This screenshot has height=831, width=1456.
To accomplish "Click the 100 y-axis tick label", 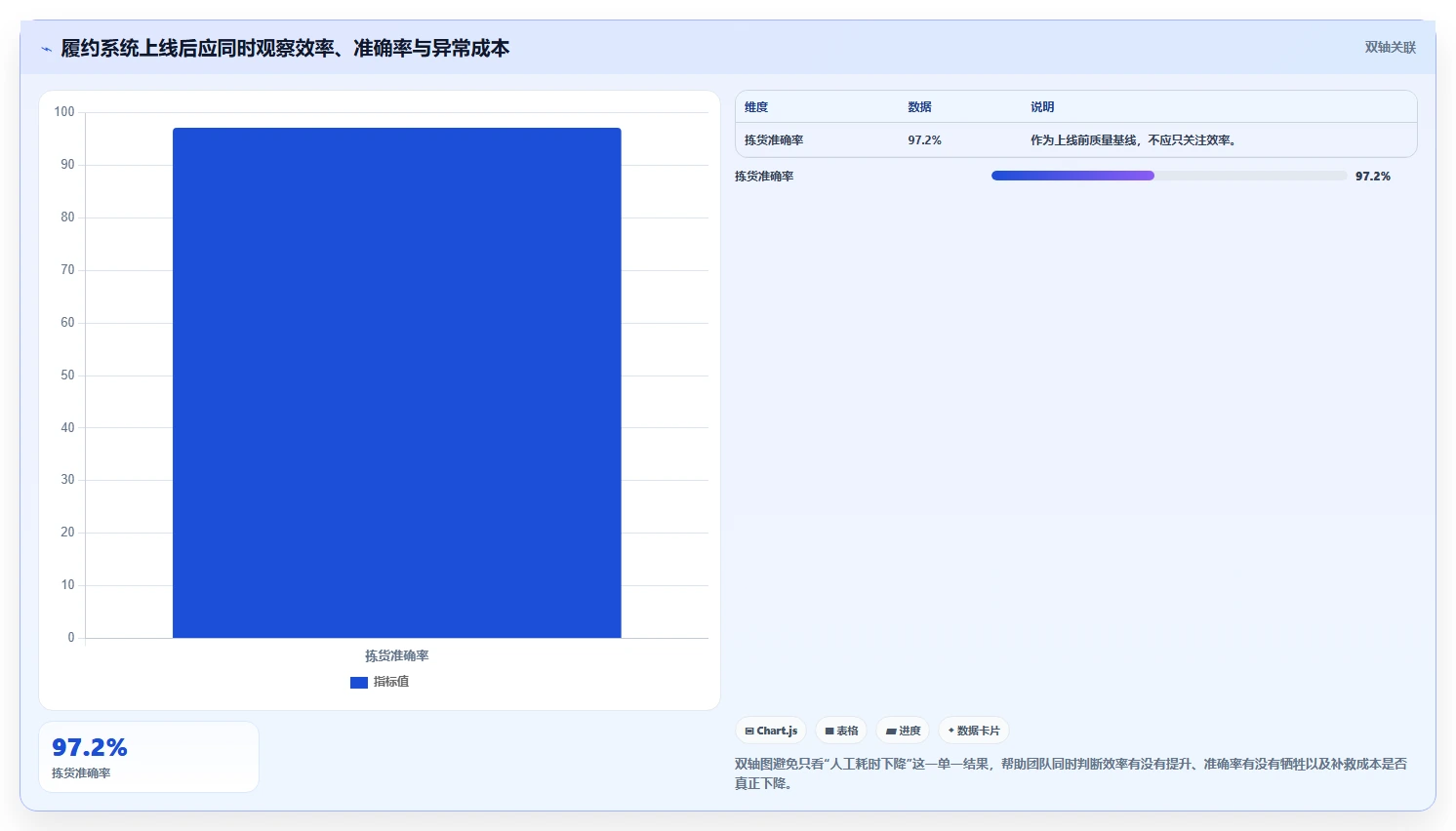I will coord(64,112).
